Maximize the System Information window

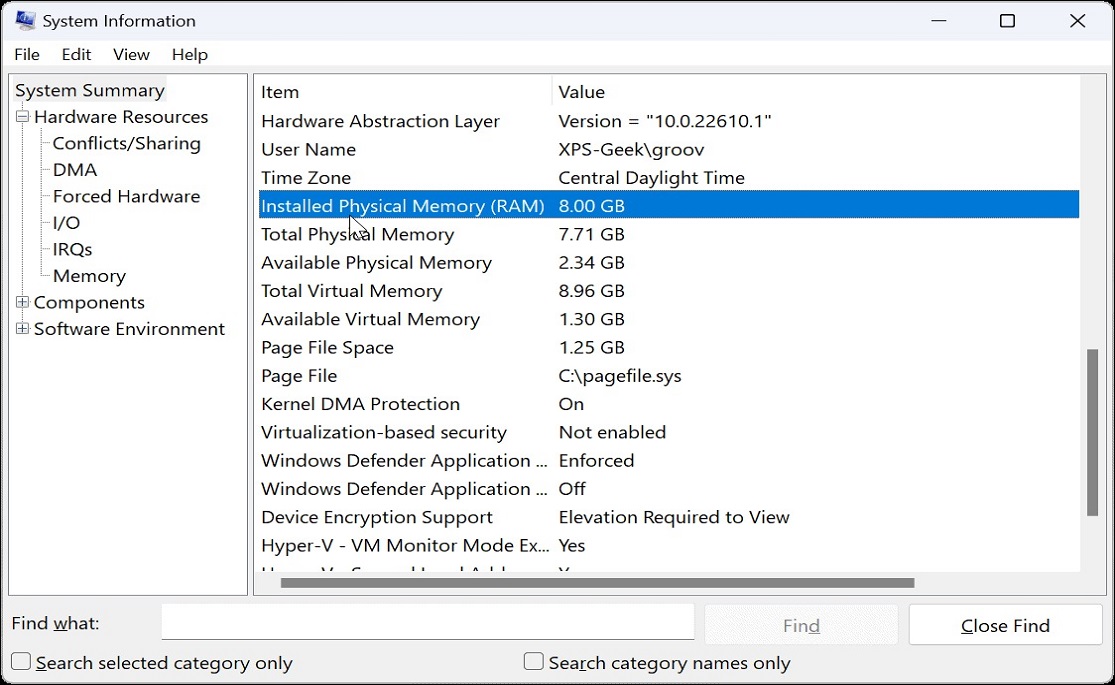point(1007,21)
